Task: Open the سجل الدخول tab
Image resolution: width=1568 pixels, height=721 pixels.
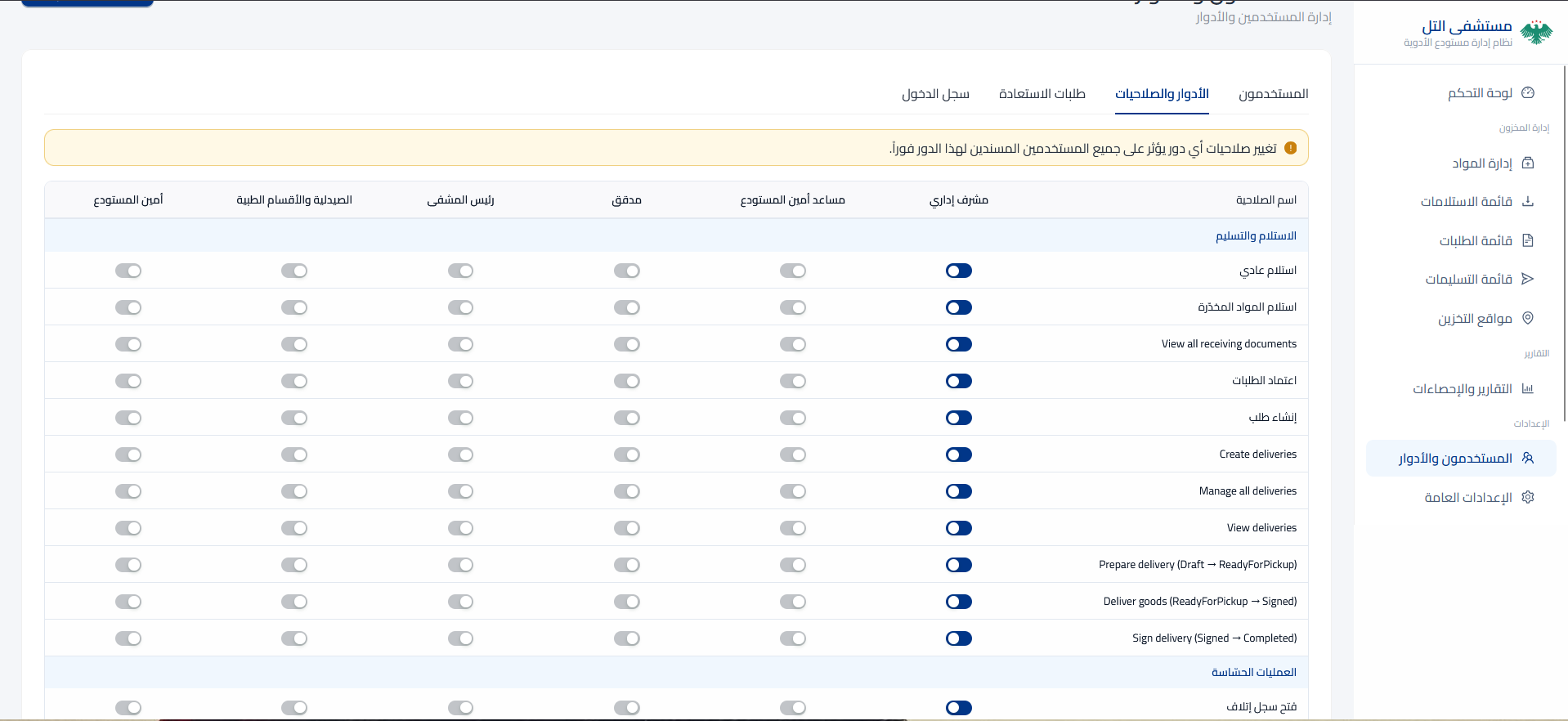Action: pyautogui.click(x=936, y=94)
